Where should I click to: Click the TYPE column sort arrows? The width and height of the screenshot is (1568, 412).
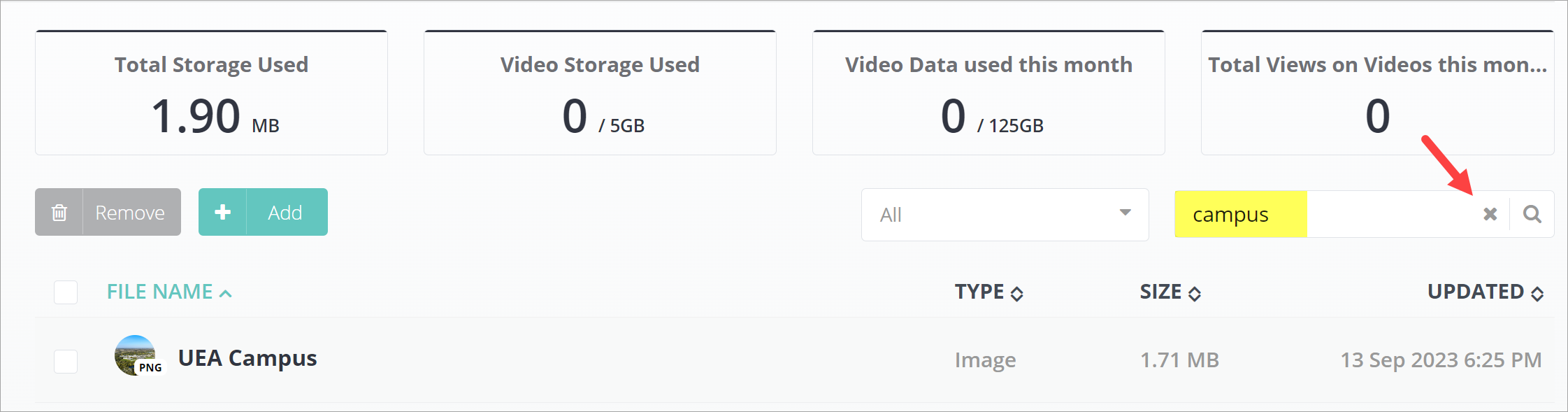pos(1017,294)
